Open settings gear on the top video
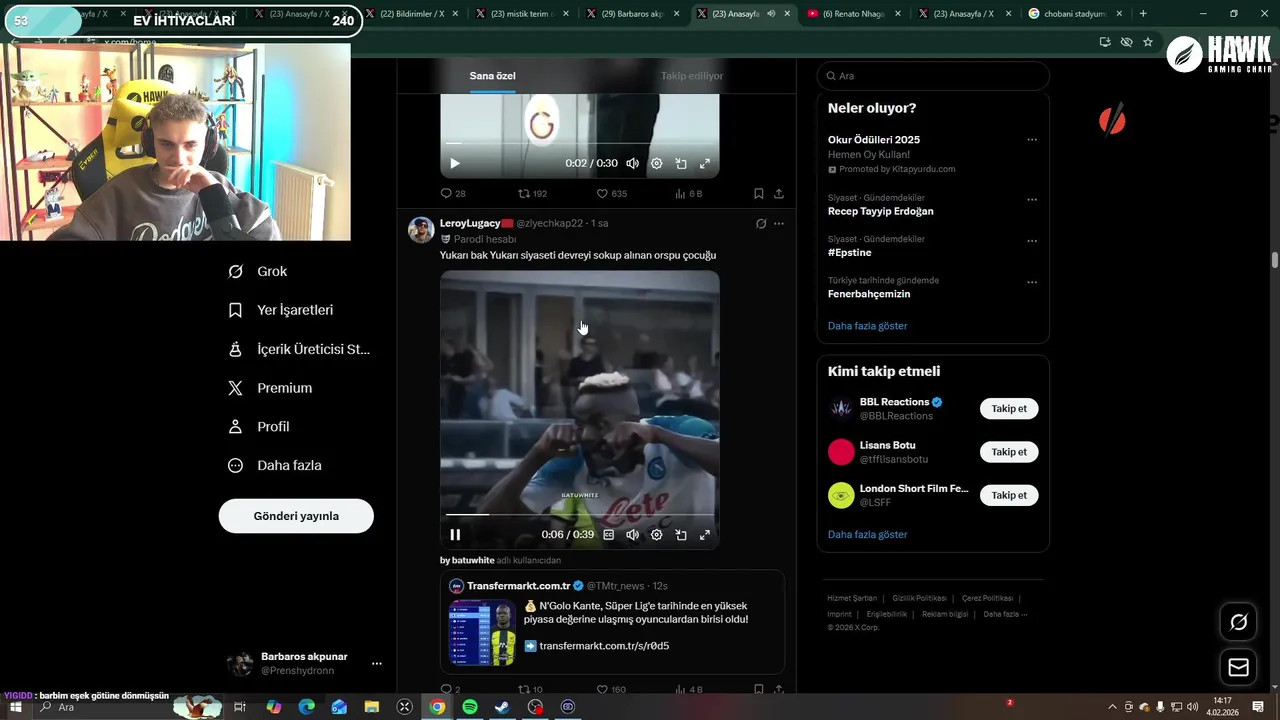This screenshot has width=1280, height=720. pyautogui.click(x=657, y=163)
